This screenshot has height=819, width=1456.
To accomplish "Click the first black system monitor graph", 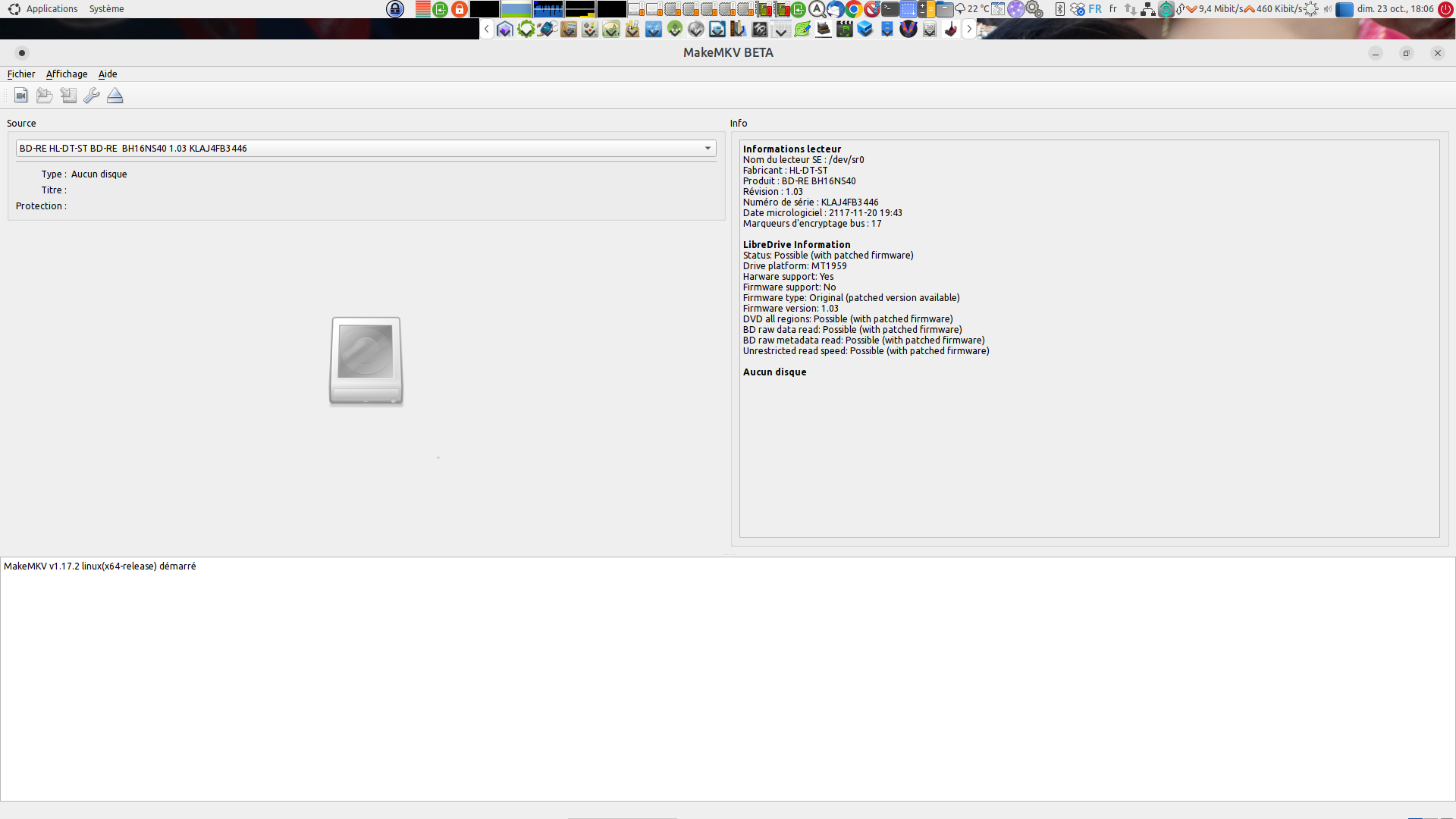I will [485, 9].
